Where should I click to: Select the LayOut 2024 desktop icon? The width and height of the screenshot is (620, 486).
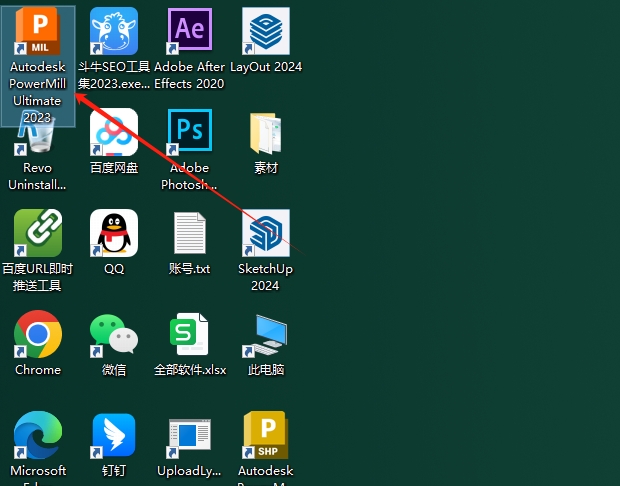tap(266, 31)
